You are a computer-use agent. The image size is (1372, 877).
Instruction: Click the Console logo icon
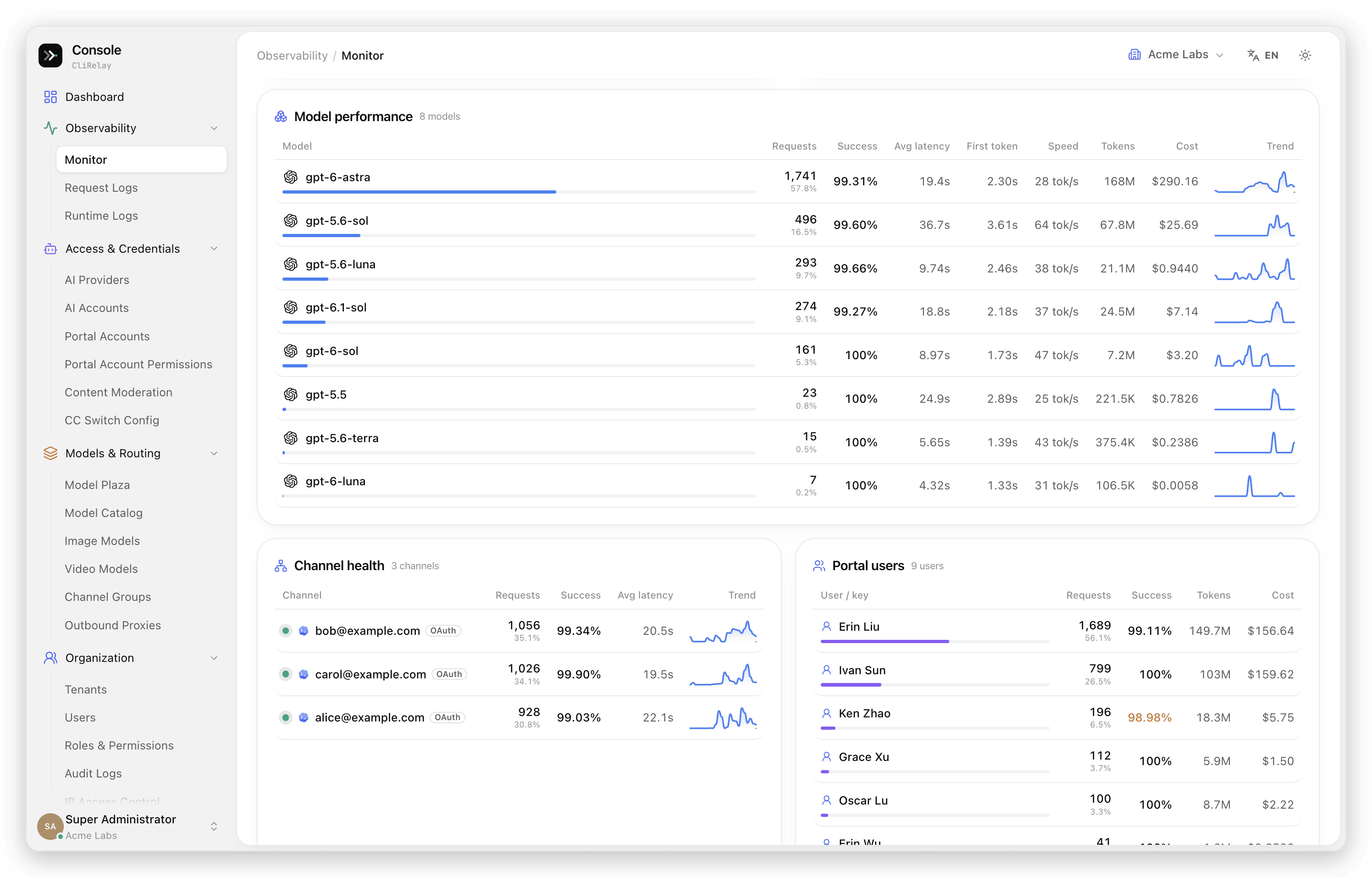[50, 56]
